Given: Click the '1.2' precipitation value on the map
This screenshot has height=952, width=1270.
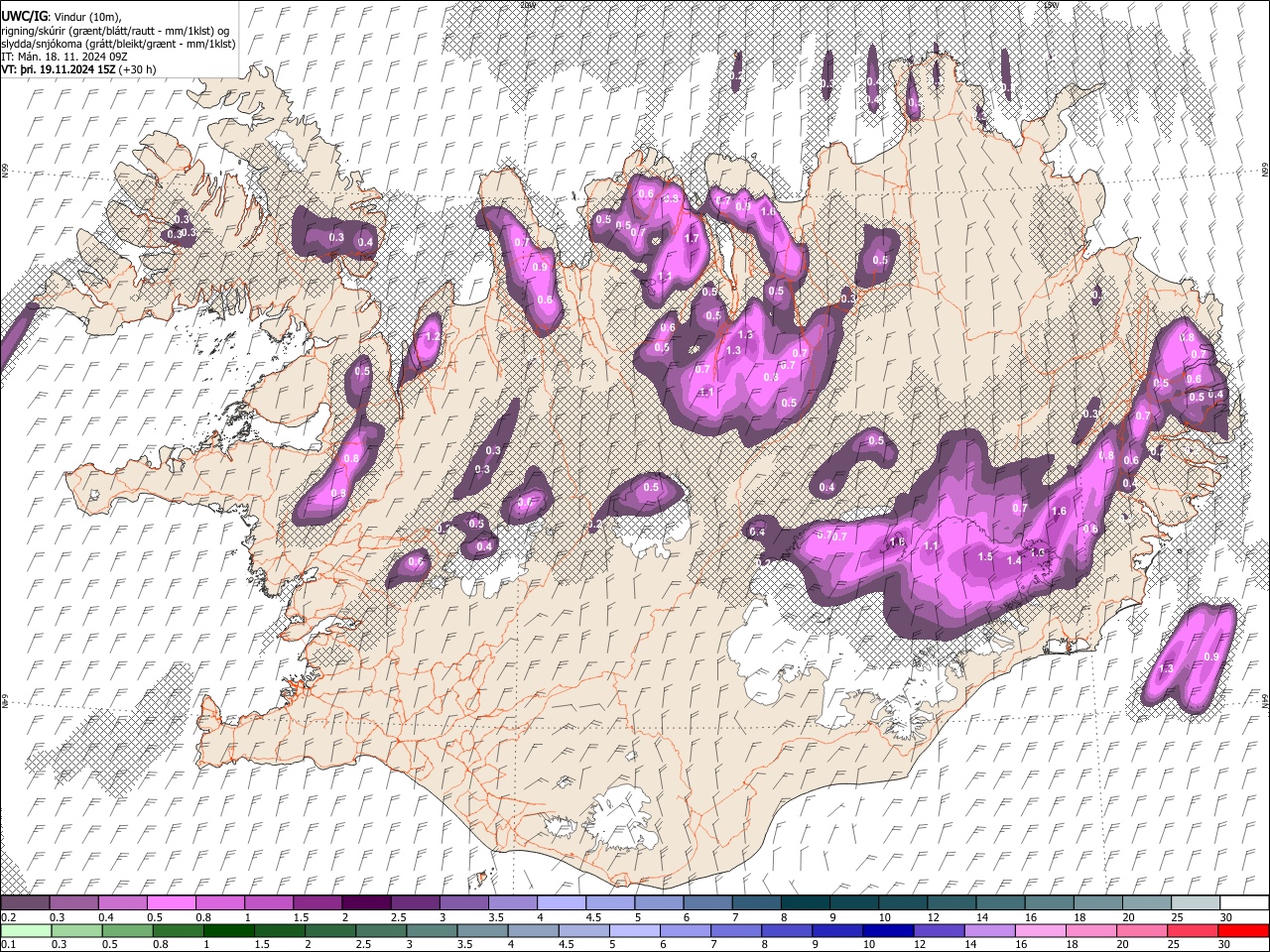Looking at the screenshot, I should point(432,337).
